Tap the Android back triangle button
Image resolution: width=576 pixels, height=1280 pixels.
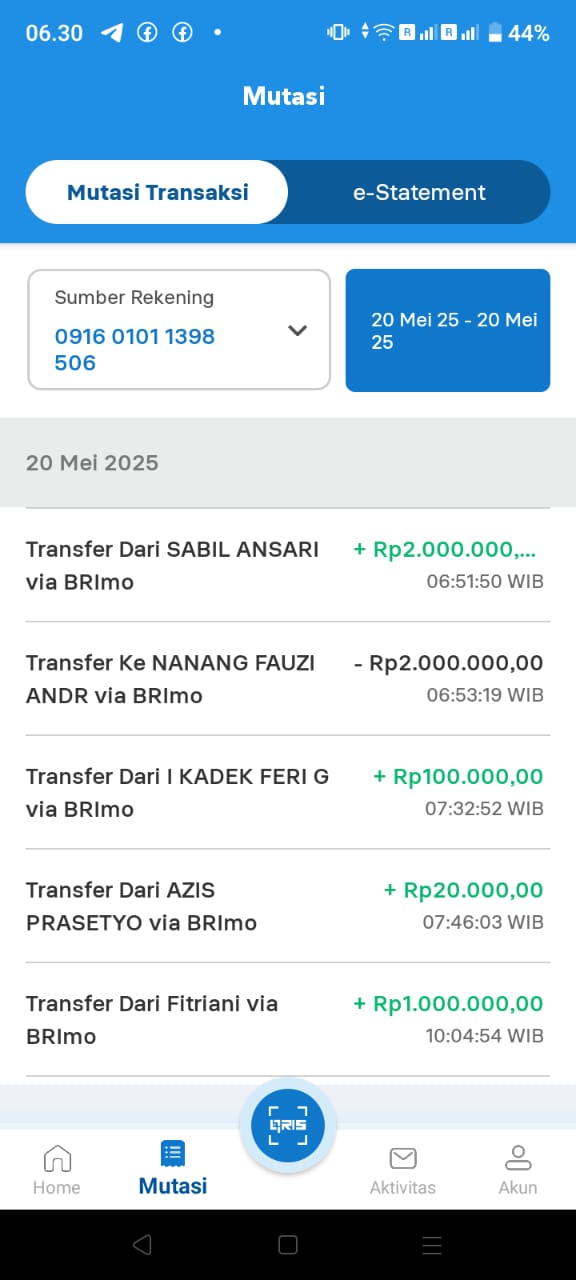point(142,1244)
